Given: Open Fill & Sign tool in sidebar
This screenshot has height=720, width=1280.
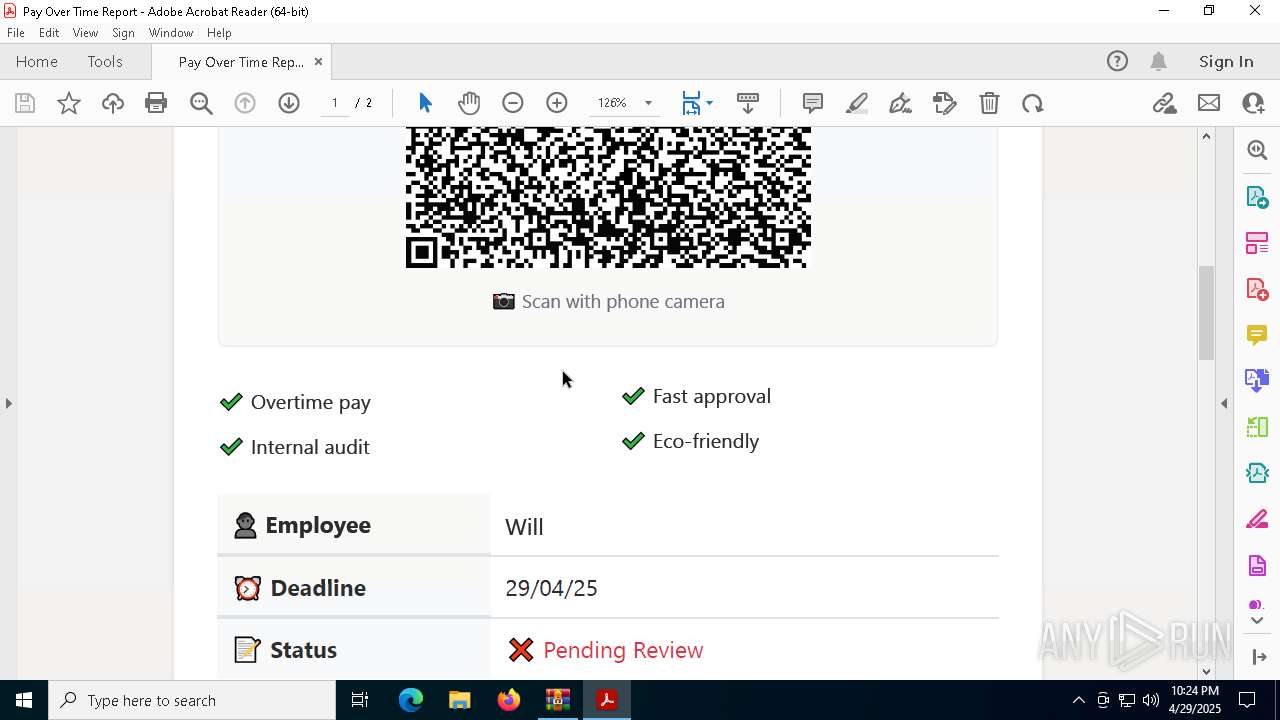Looking at the screenshot, I should coord(1257,520).
